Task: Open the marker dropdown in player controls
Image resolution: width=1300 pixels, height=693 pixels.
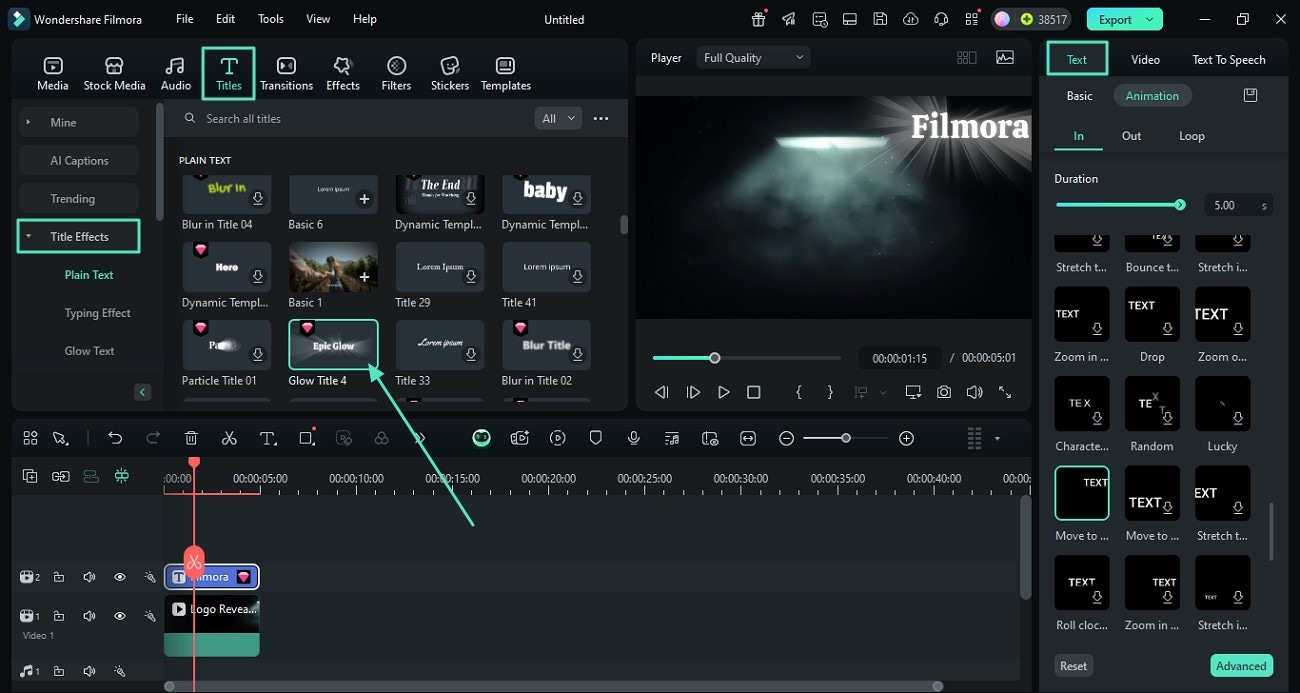Action: tap(883, 393)
